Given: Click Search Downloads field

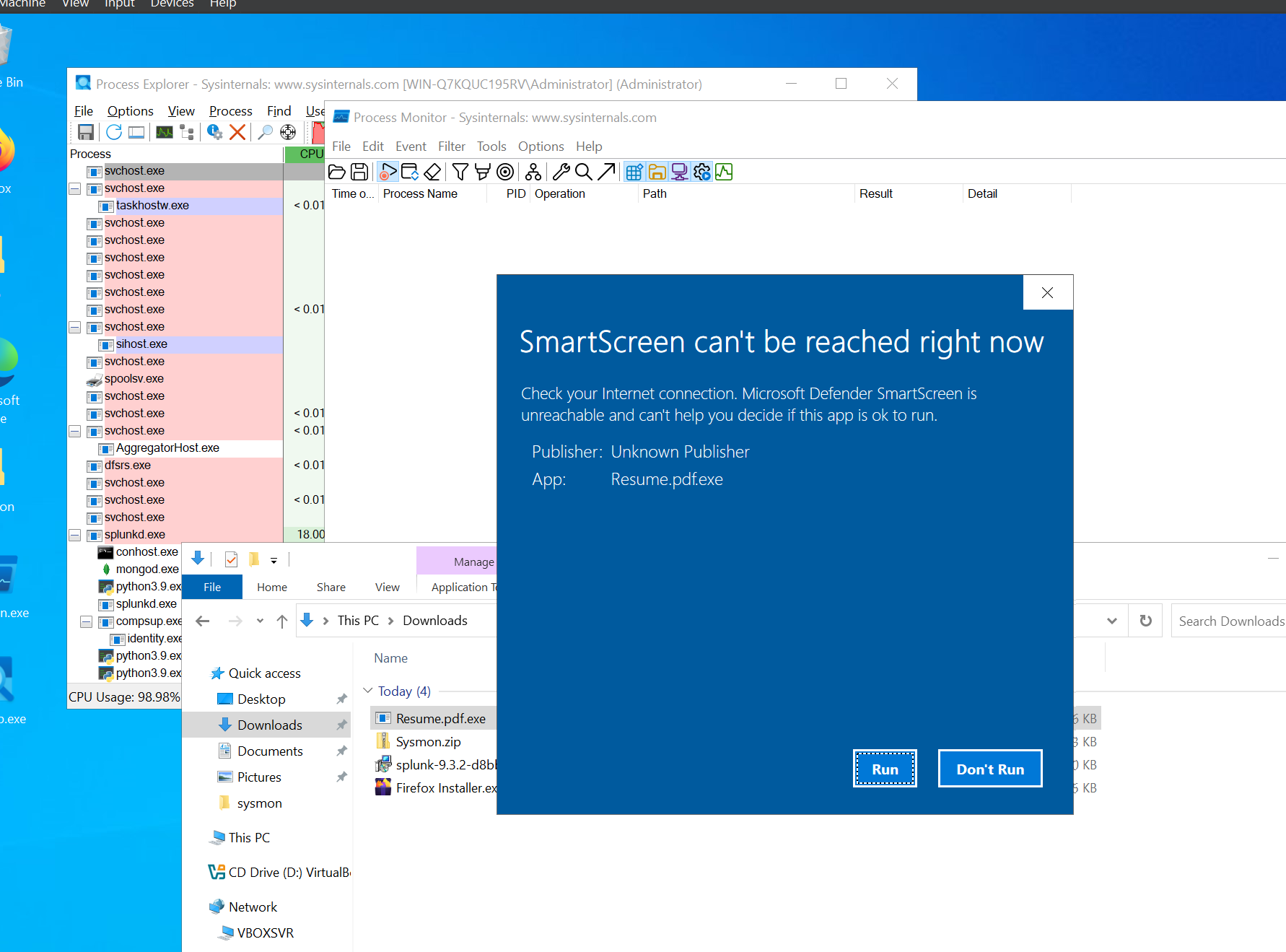Looking at the screenshot, I should click(x=1228, y=621).
